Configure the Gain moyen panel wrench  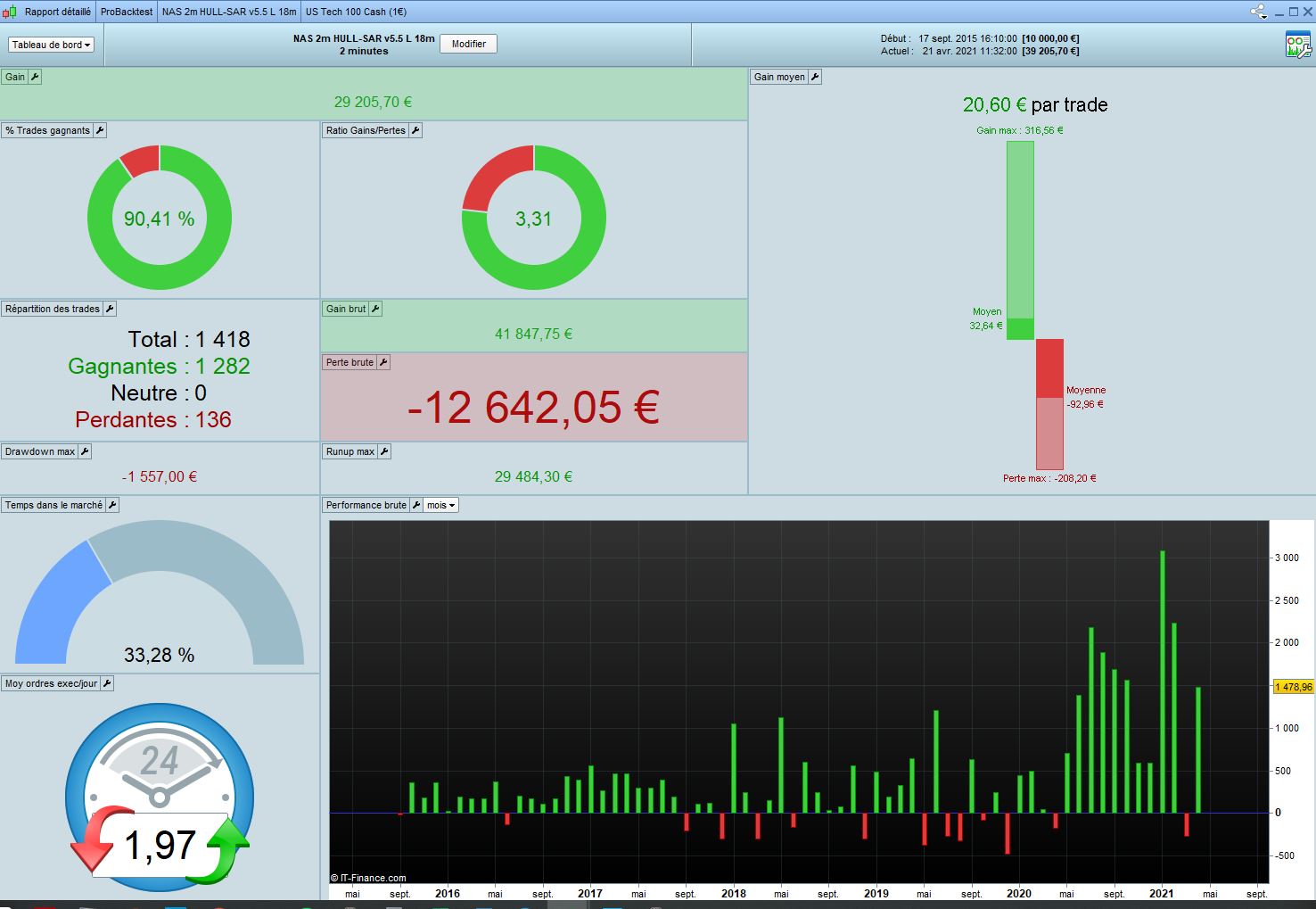815,77
